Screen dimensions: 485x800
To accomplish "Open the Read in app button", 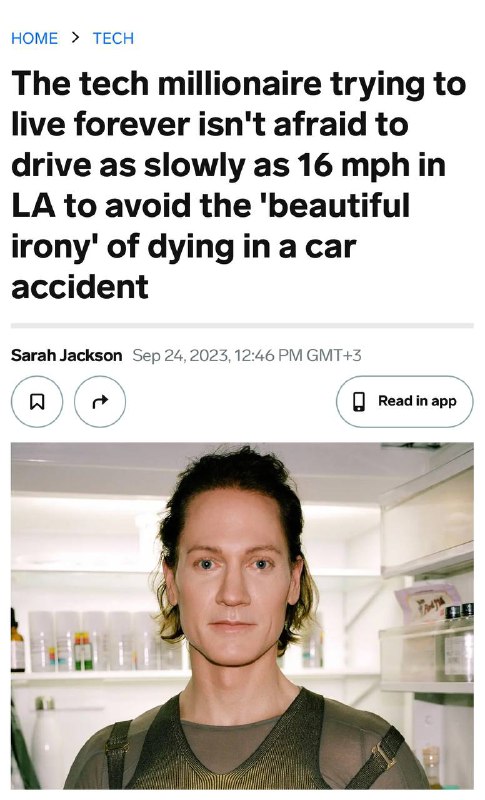I will (404, 402).
